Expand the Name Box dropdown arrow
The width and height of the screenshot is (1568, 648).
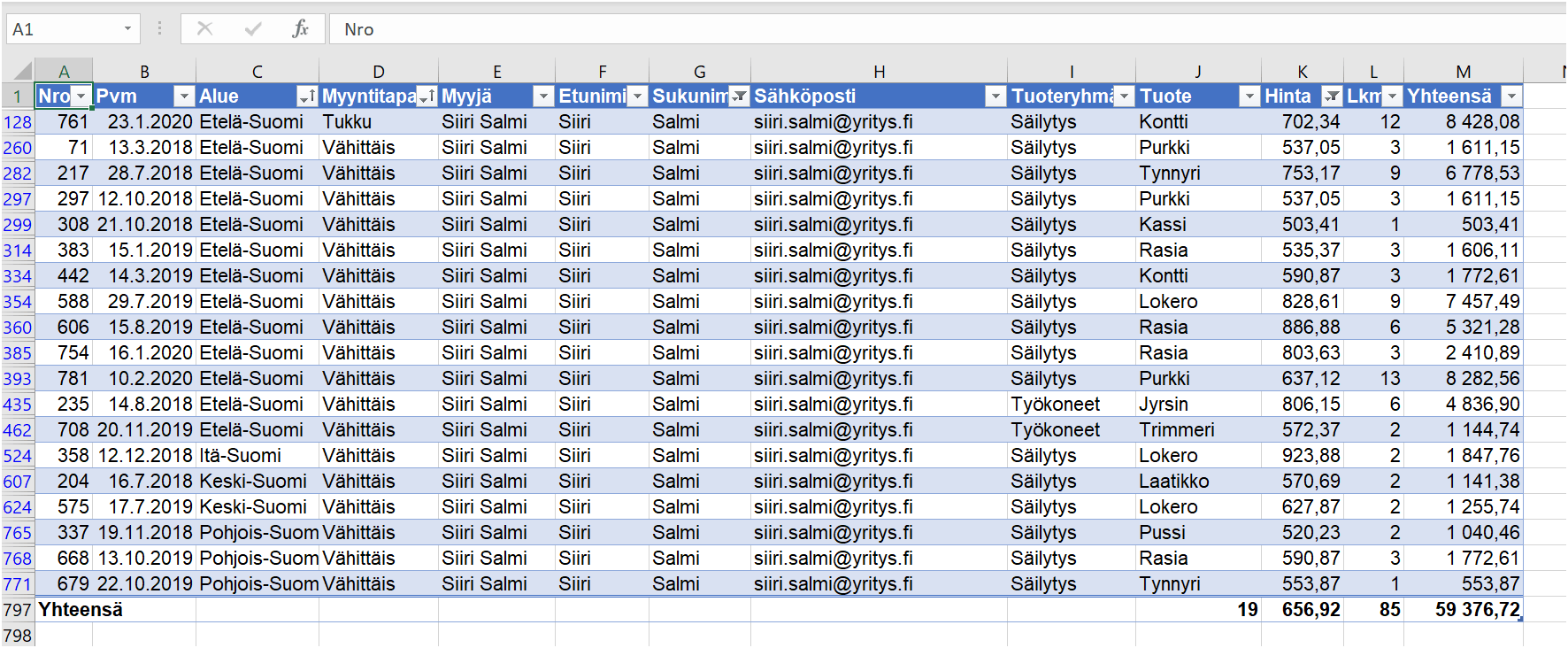(x=127, y=28)
